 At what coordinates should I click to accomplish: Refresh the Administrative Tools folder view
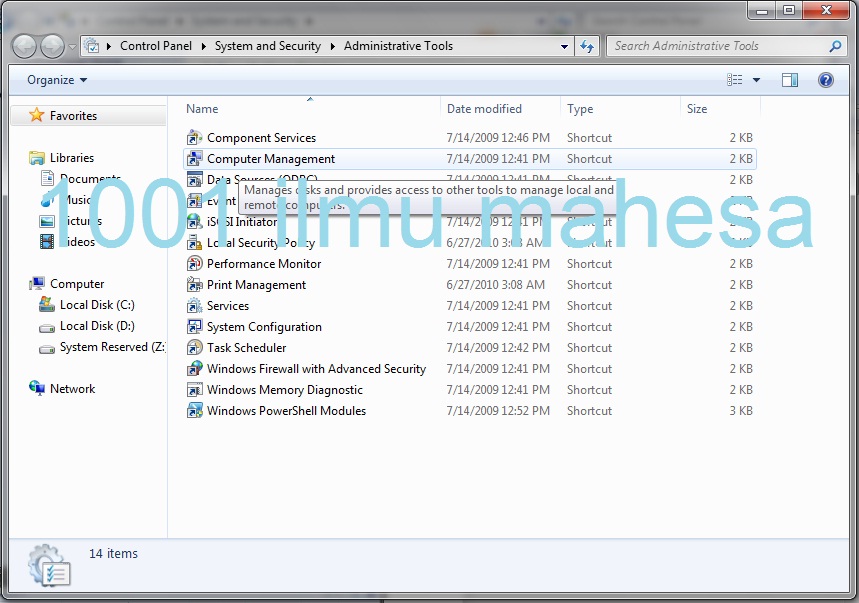tap(587, 47)
